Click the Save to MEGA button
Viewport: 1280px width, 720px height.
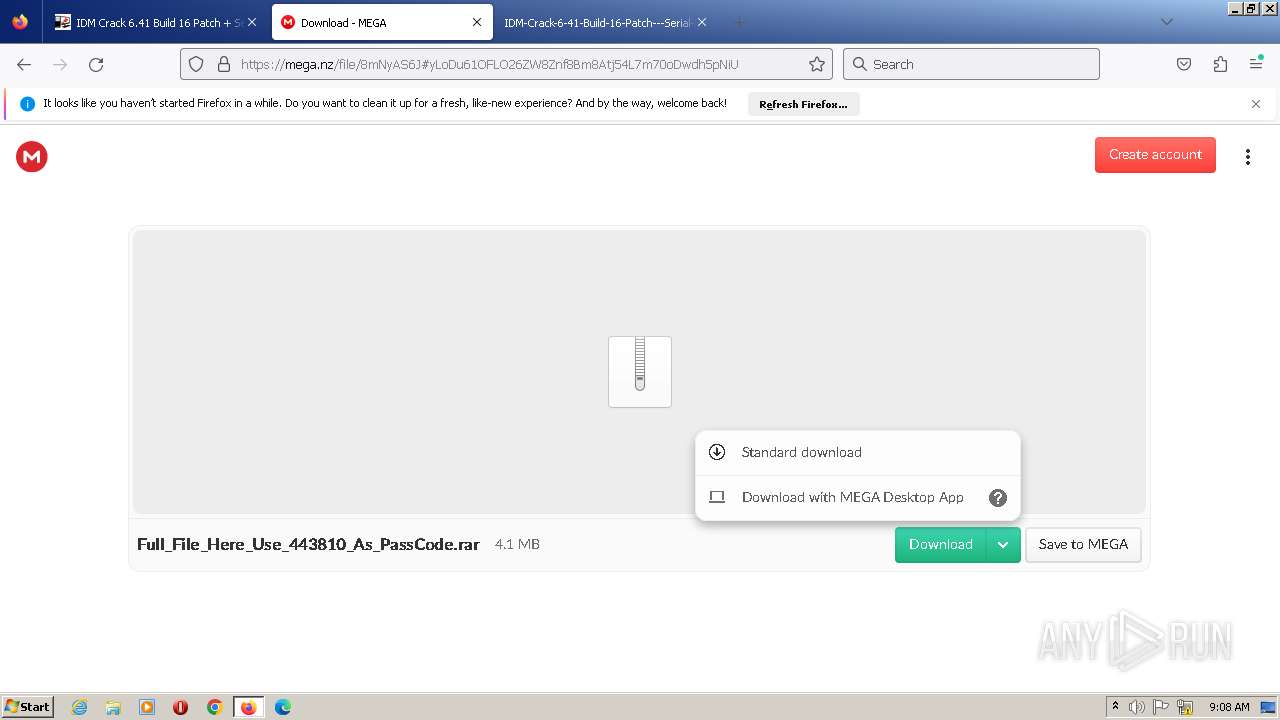coord(1083,545)
